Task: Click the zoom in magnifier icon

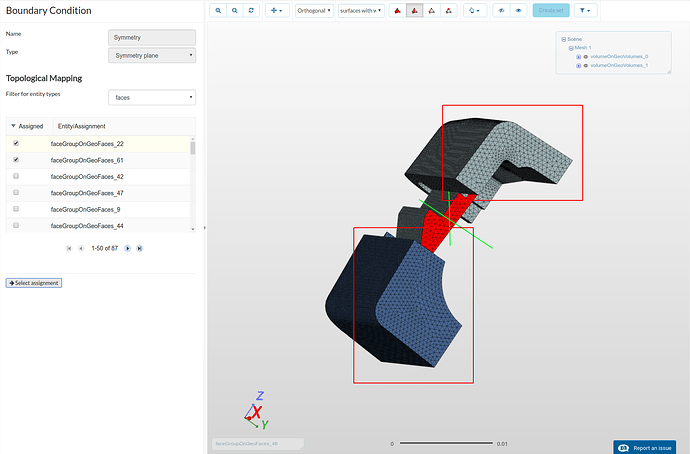Action: point(218,10)
